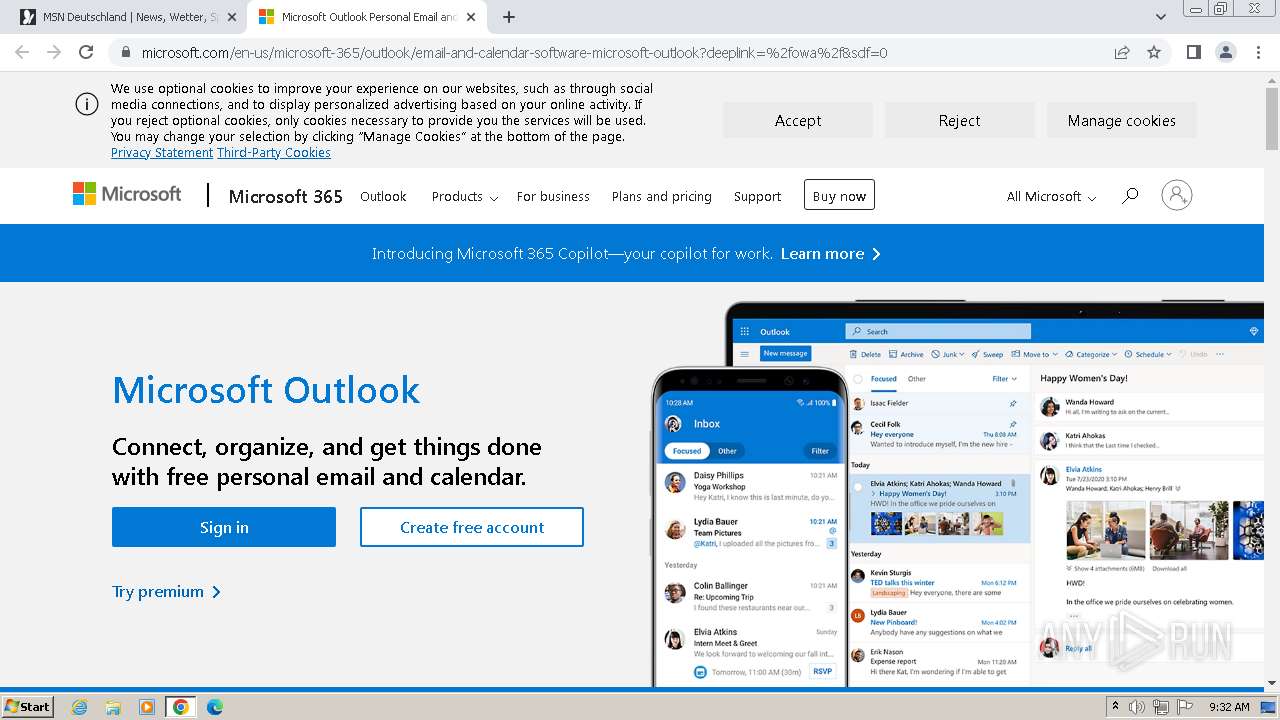Screen dimensions: 1280x720
Task: Show hidden tray icons arrow
Action: coord(1115,706)
